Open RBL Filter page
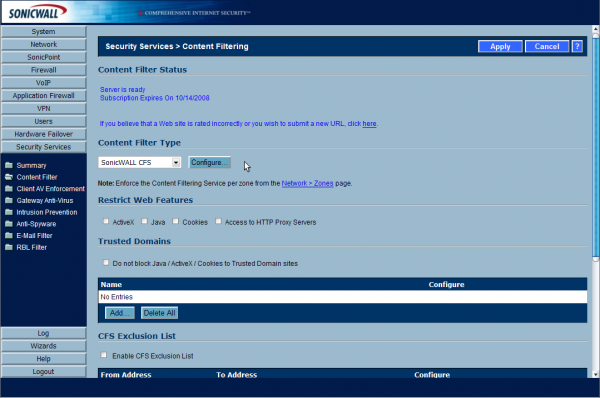 coord(32,247)
